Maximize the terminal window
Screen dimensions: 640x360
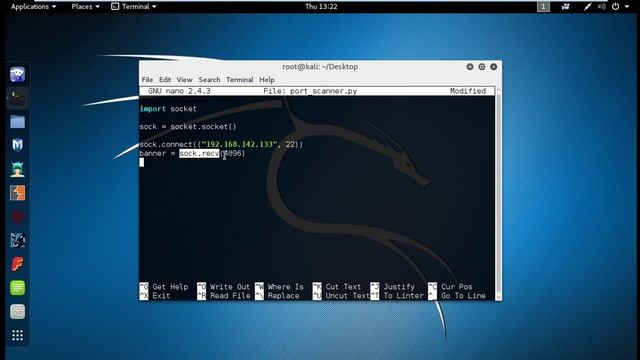482,67
